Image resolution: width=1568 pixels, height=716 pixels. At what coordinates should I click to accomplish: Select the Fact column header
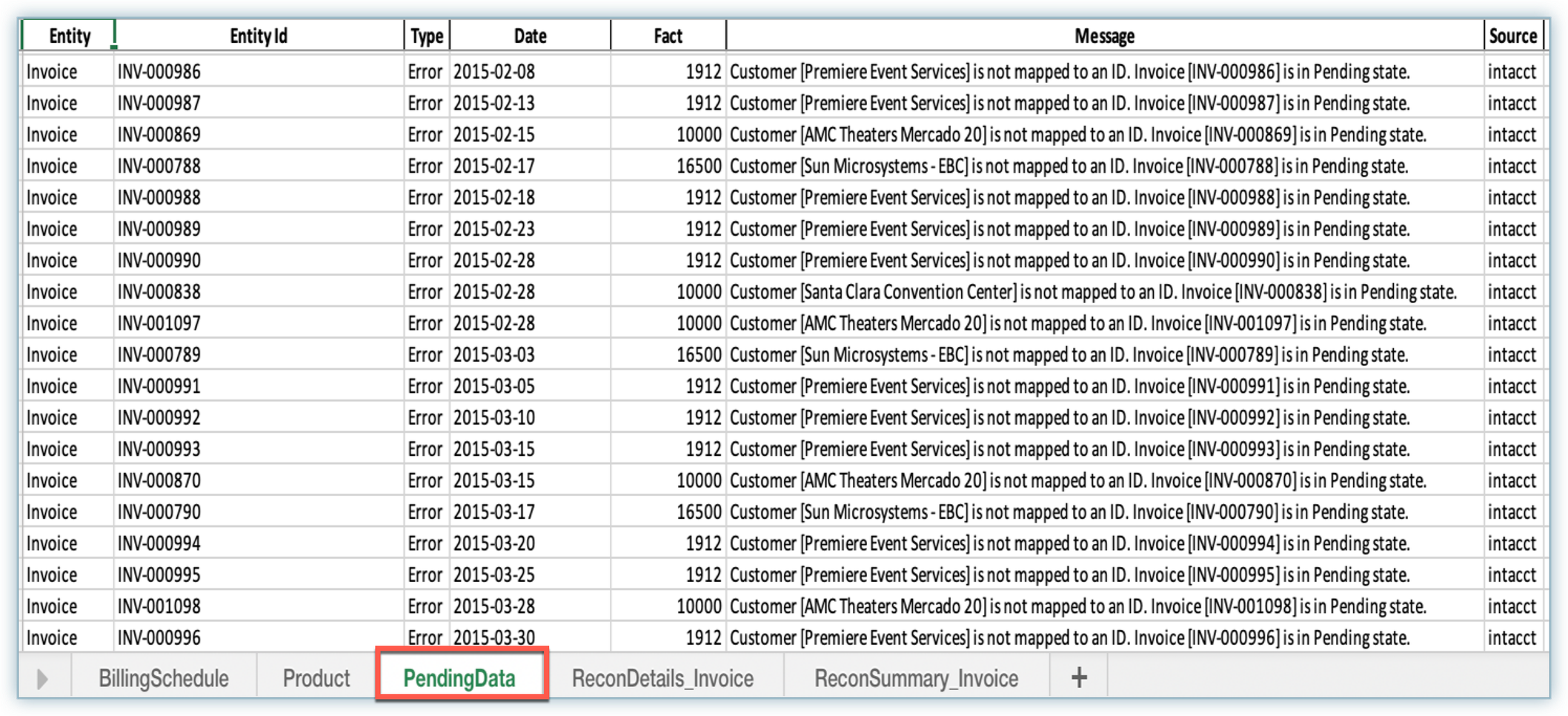pos(668,36)
